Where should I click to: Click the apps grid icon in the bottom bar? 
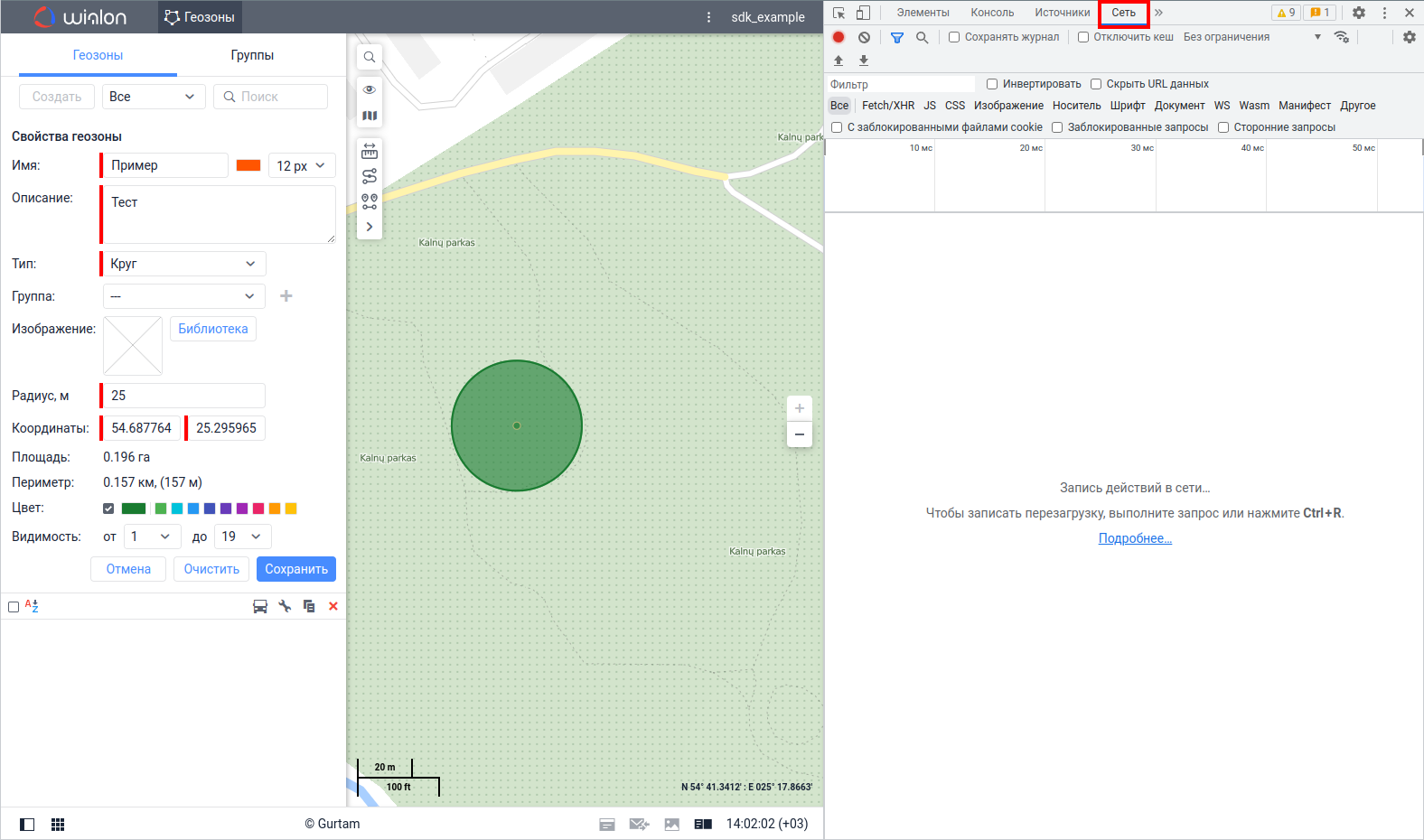tap(58, 825)
